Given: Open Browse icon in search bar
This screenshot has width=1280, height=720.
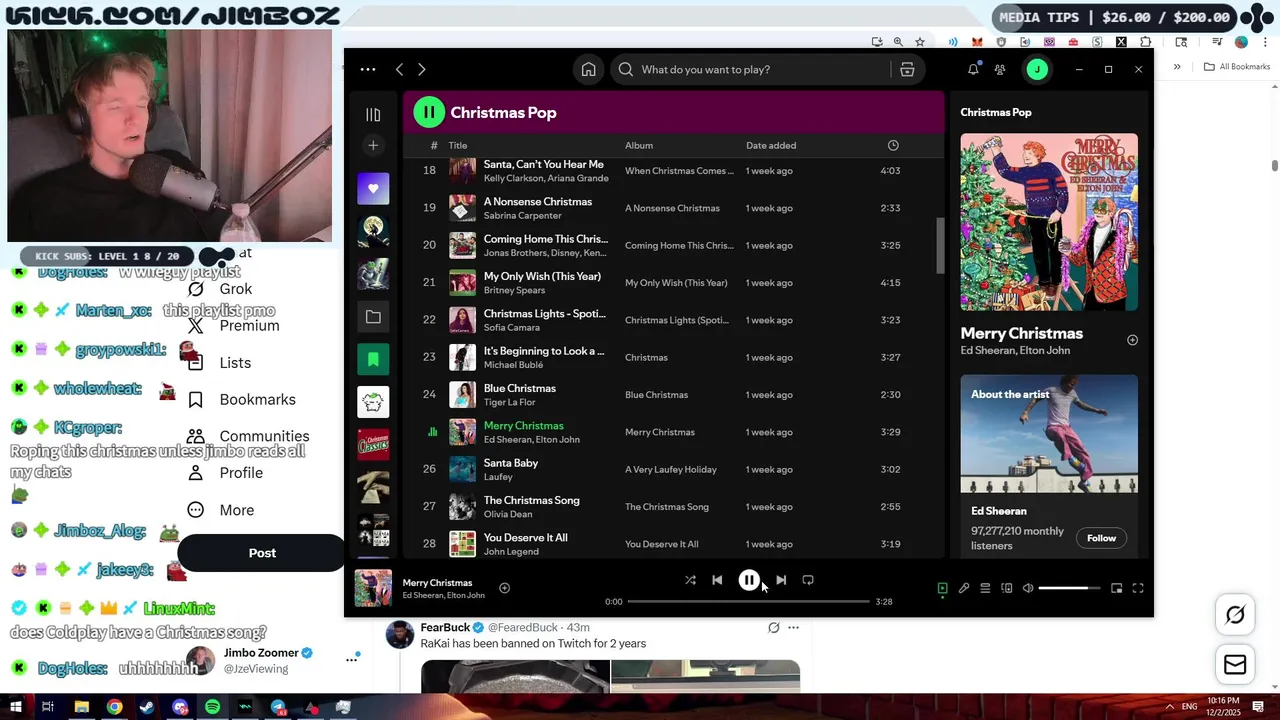Looking at the screenshot, I should [907, 70].
